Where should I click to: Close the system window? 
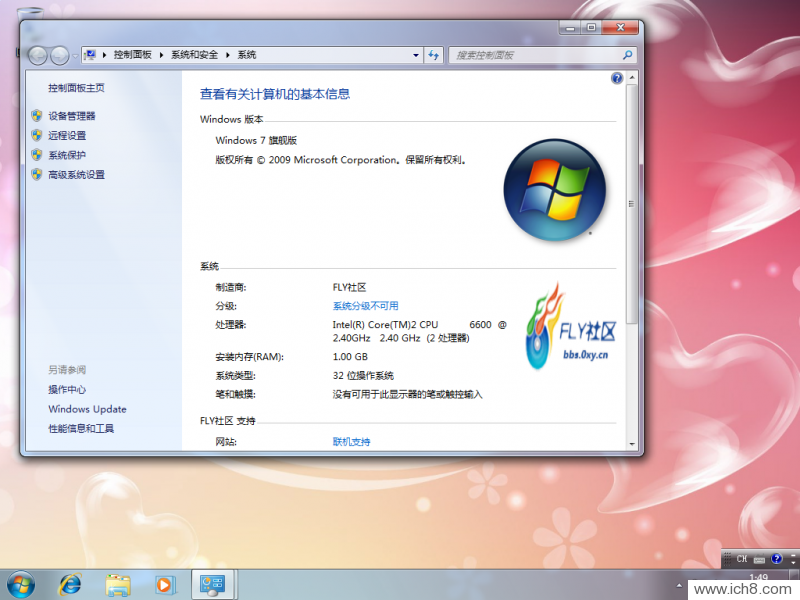click(x=620, y=28)
